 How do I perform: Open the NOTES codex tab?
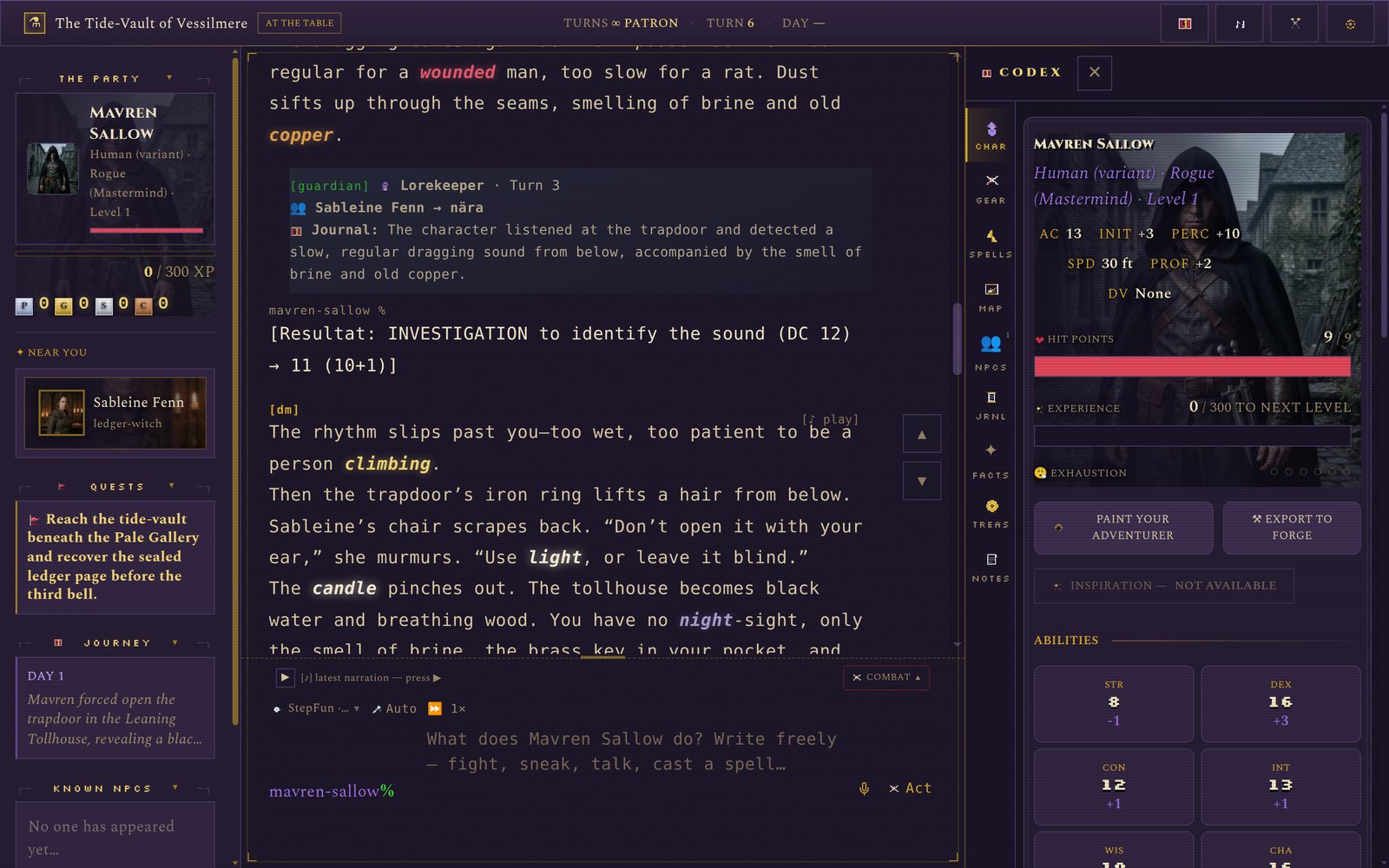click(x=991, y=568)
